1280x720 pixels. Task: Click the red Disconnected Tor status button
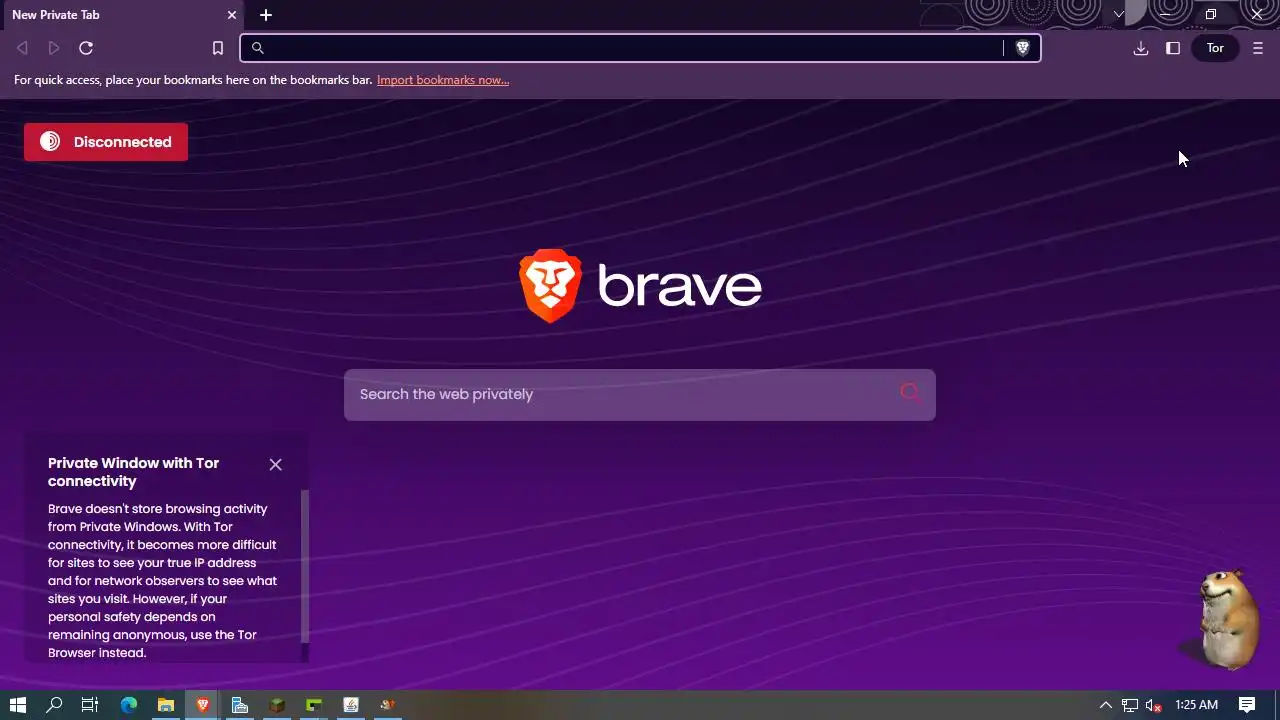click(x=106, y=142)
